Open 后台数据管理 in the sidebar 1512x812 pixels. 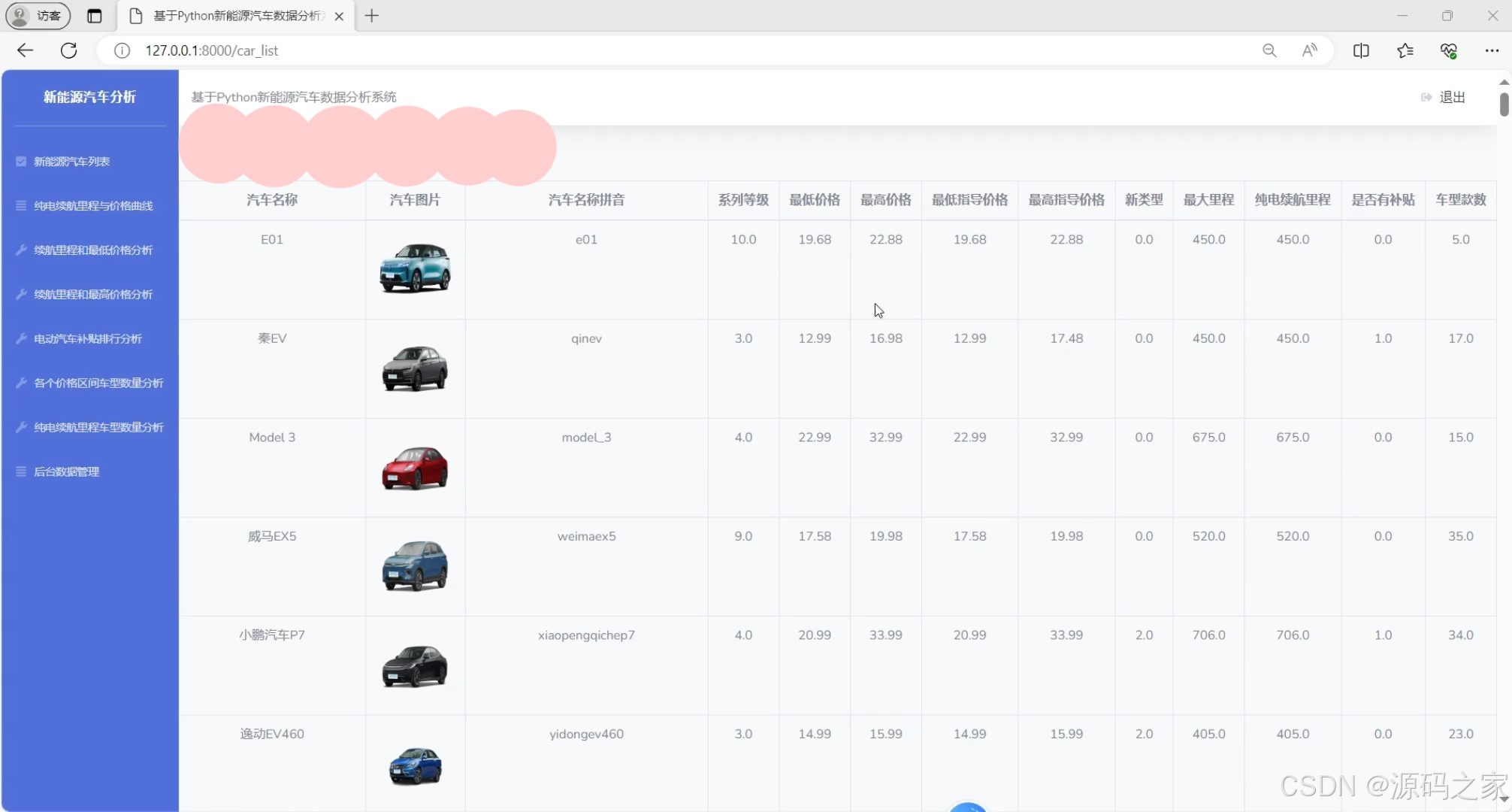click(66, 472)
